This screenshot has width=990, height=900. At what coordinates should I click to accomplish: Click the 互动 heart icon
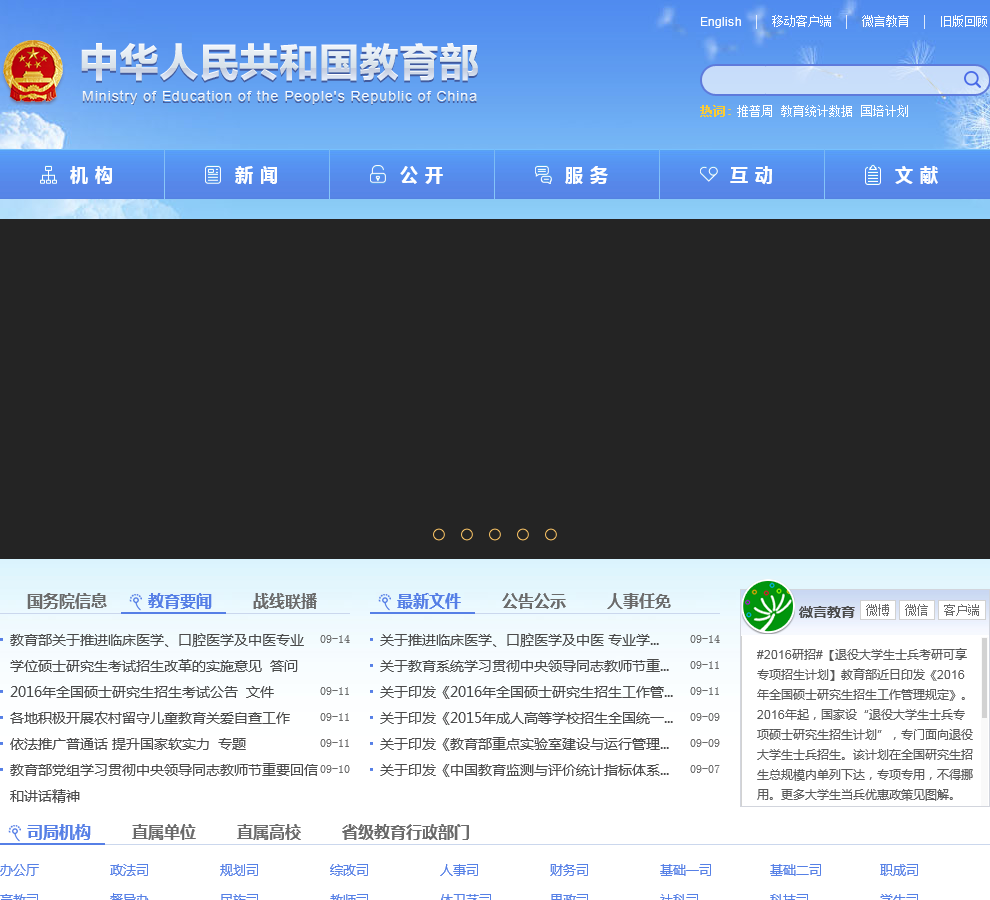pyautogui.click(x=708, y=176)
